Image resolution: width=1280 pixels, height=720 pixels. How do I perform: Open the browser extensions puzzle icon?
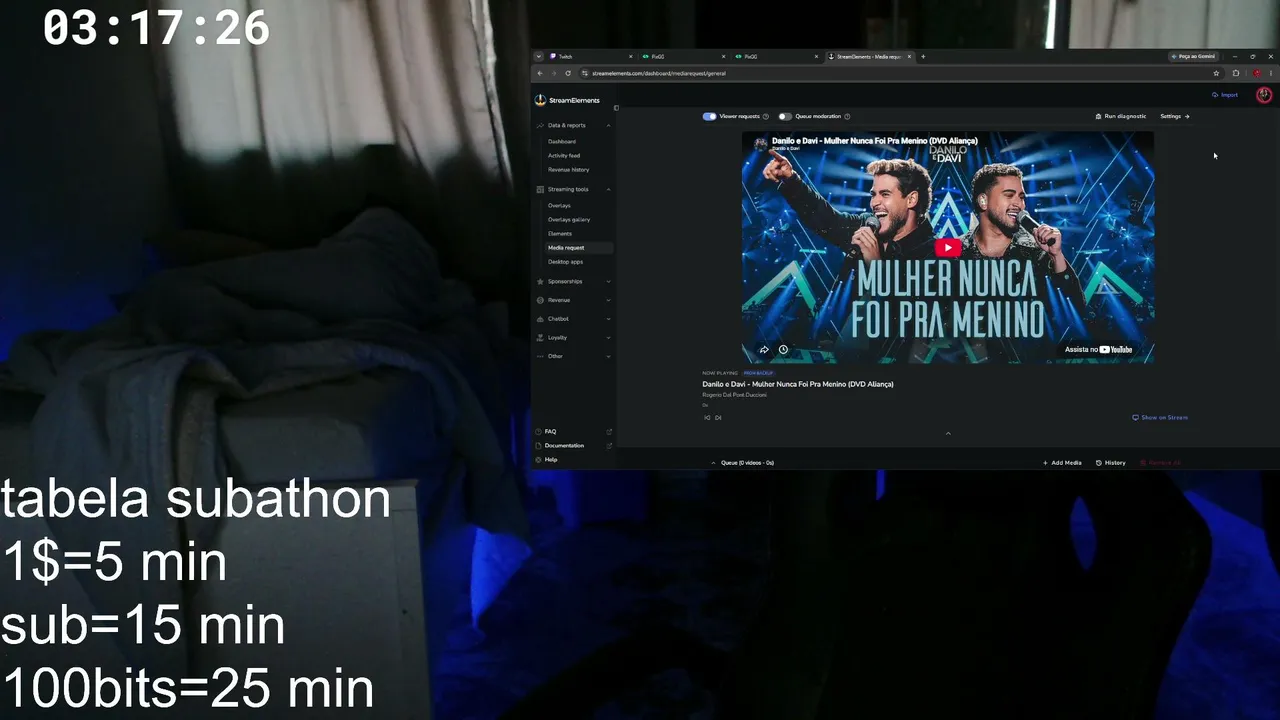point(1236,73)
